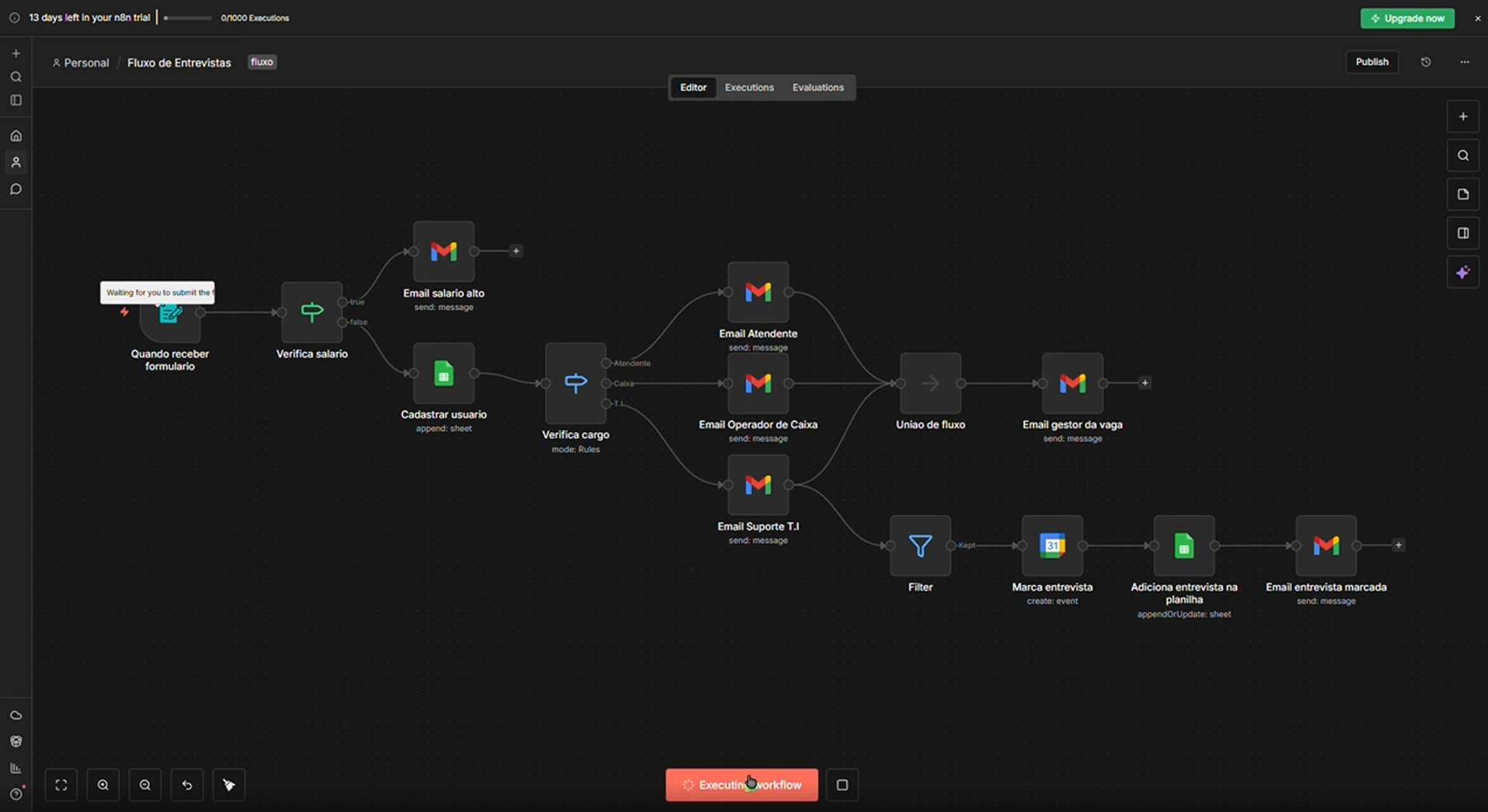Open the AI assistant sparkle button
The width and height of the screenshot is (1488, 812).
tap(1463, 273)
